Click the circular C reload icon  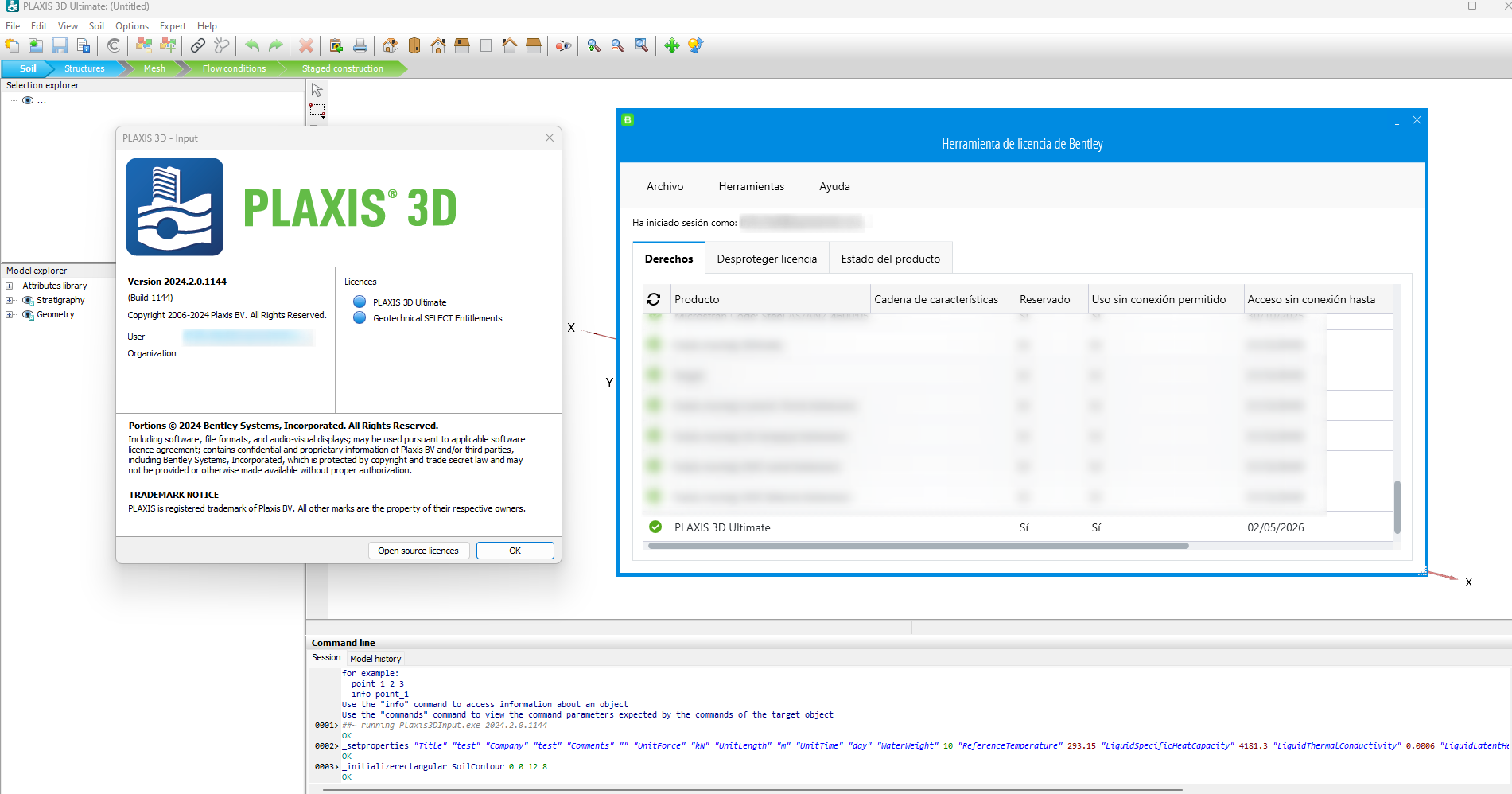(x=114, y=45)
